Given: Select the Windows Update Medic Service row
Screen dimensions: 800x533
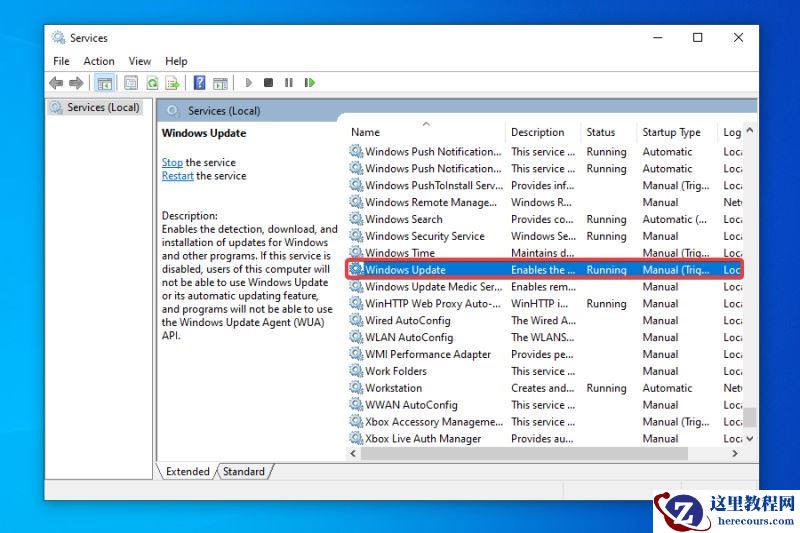Looking at the screenshot, I should [x=545, y=287].
